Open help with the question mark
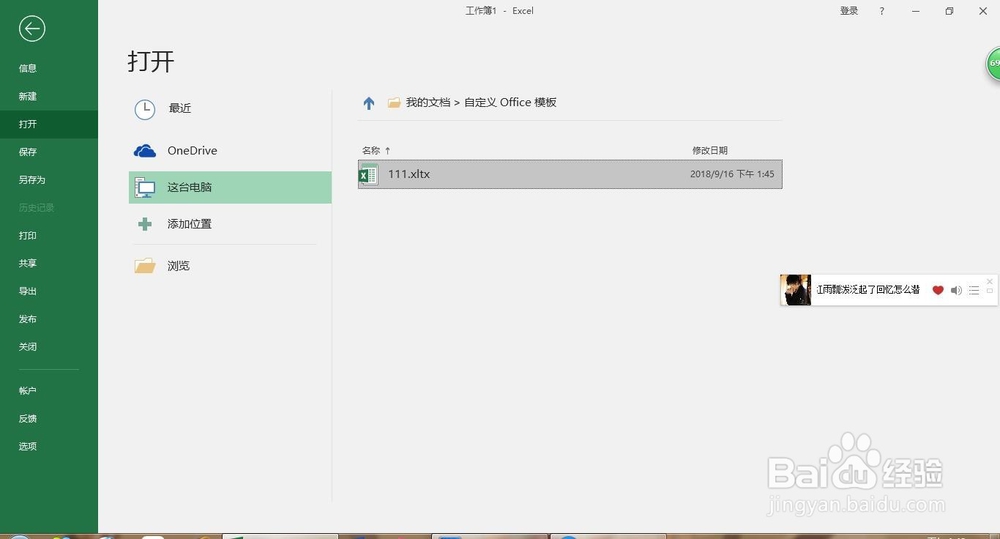This screenshot has height=539, width=1000. [882, 11]
